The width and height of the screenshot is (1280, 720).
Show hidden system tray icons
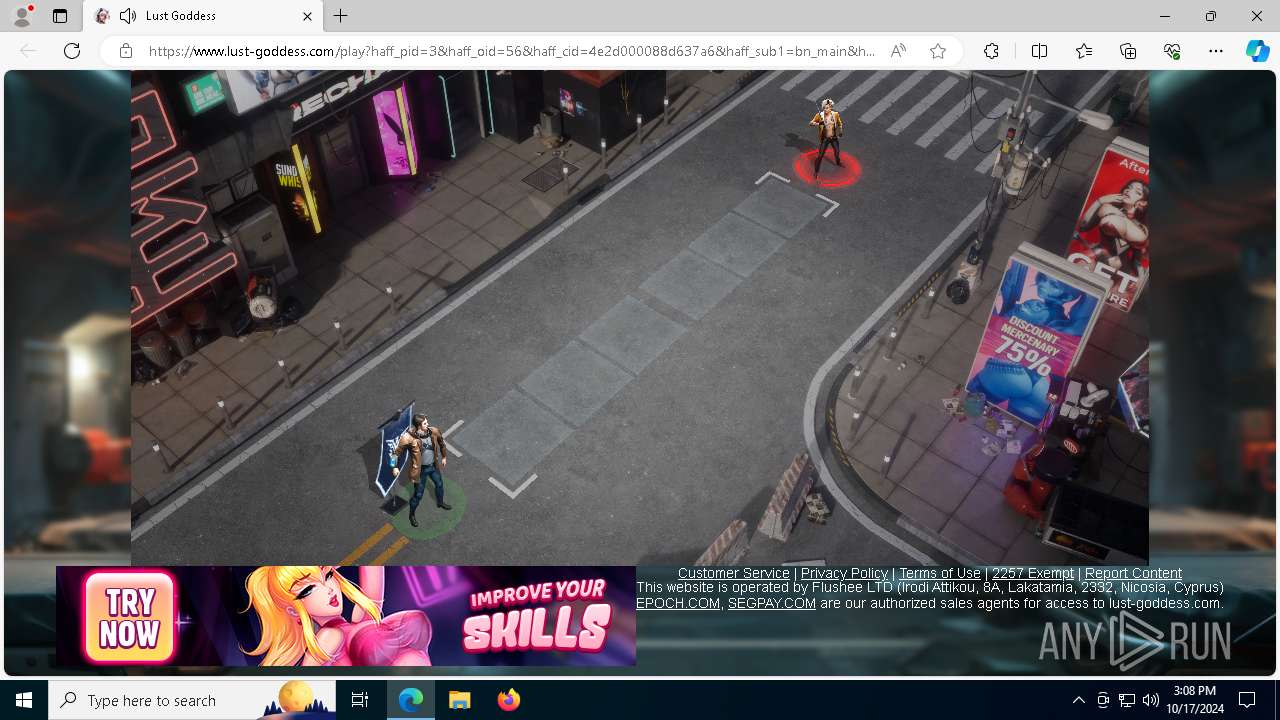point(1078,700)
